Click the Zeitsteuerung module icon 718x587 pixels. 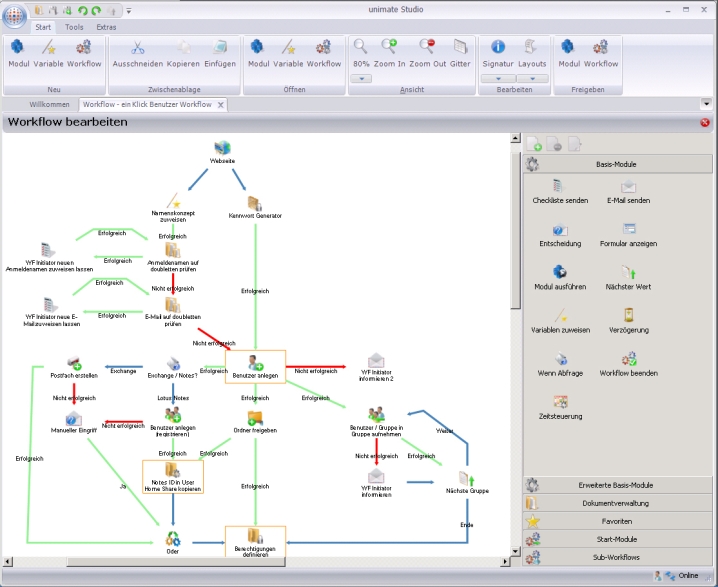click(560, 406)
